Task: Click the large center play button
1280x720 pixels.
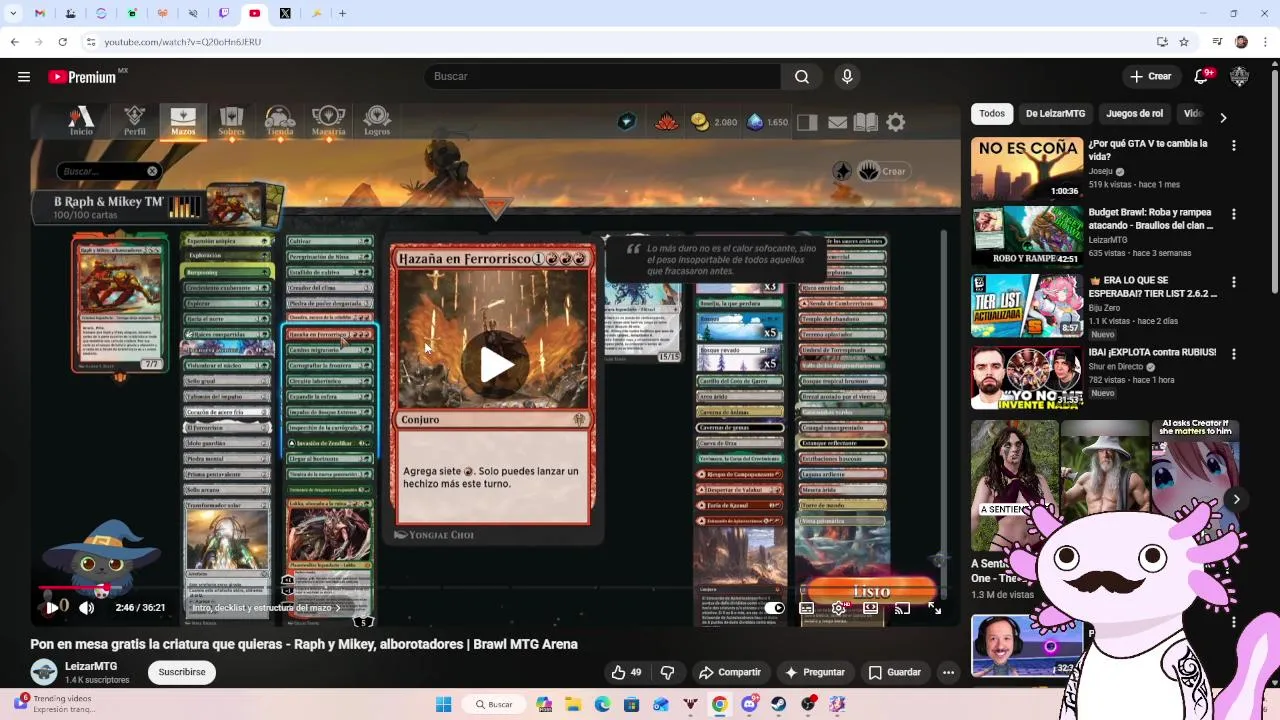Action: (496, 364)
